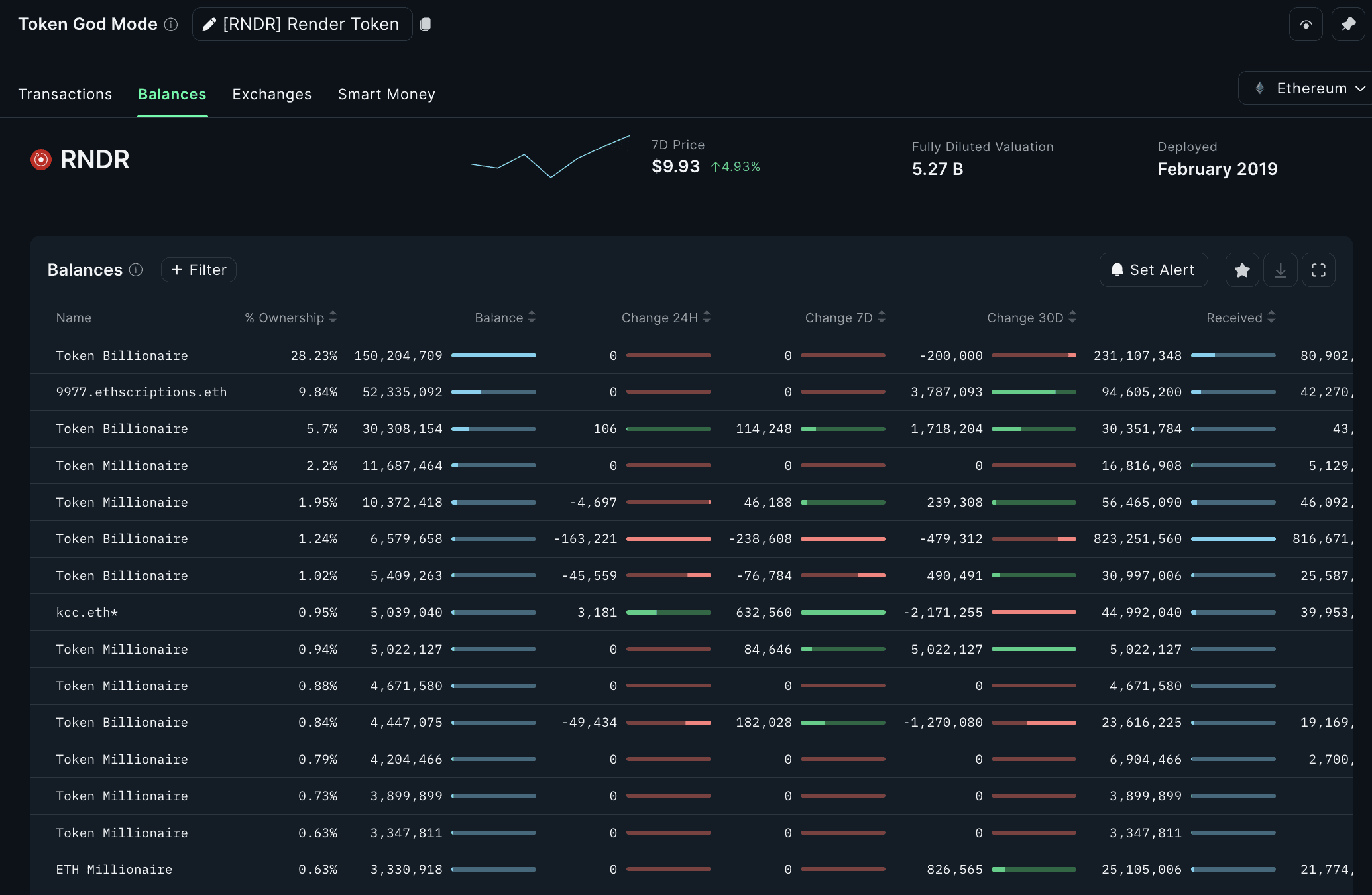Click the red RNDR token logo
Image resolution: width=1372 pixels, height=895 pixels.
[41, 160]
